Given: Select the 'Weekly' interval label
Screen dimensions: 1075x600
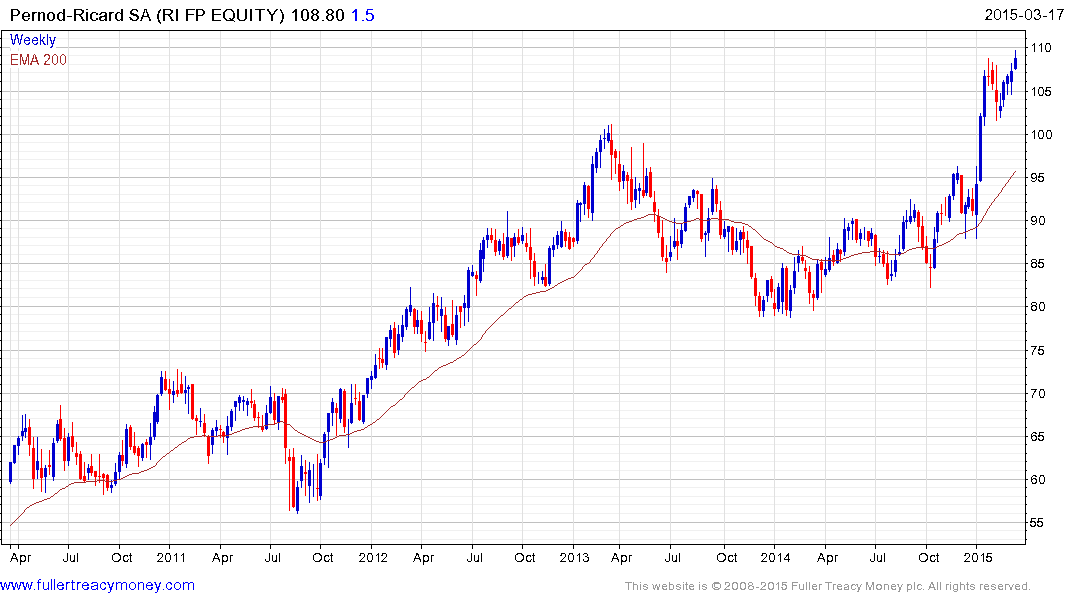Looking at the screenshot, I should [33, 40].
